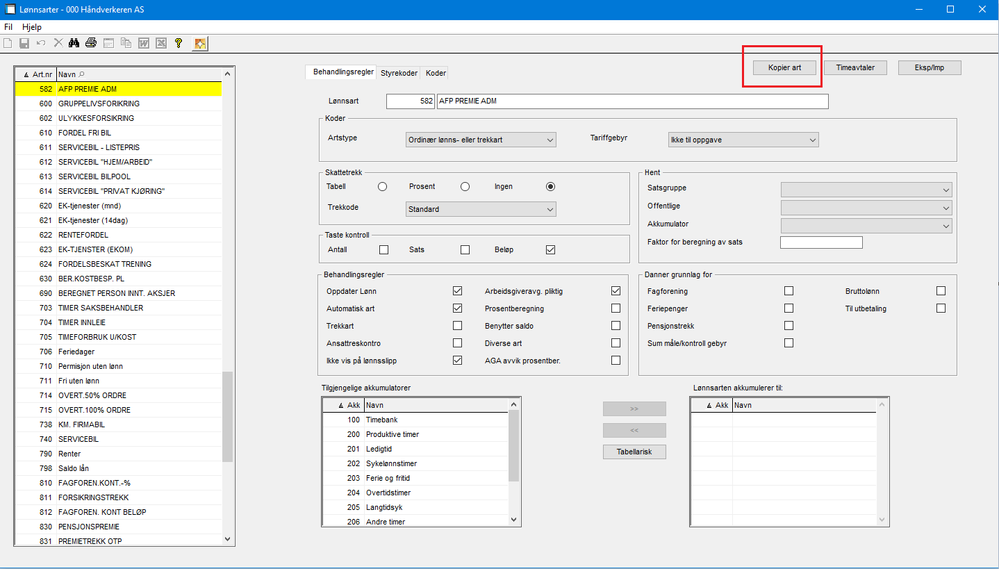Click the >> add accumulator button
The height and width of the screenshot is (569, 999).
pyautogui.click(x=635, y=409)
